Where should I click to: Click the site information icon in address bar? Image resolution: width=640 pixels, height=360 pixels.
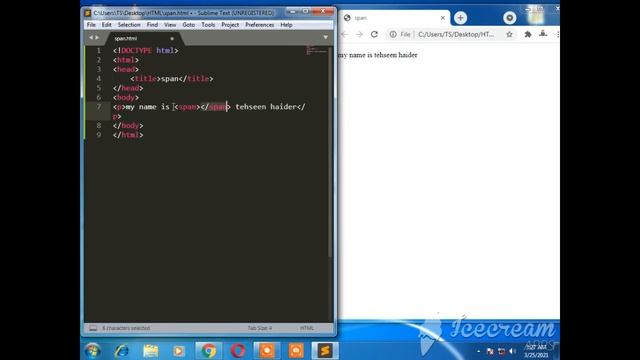click(x=393, y=34)
